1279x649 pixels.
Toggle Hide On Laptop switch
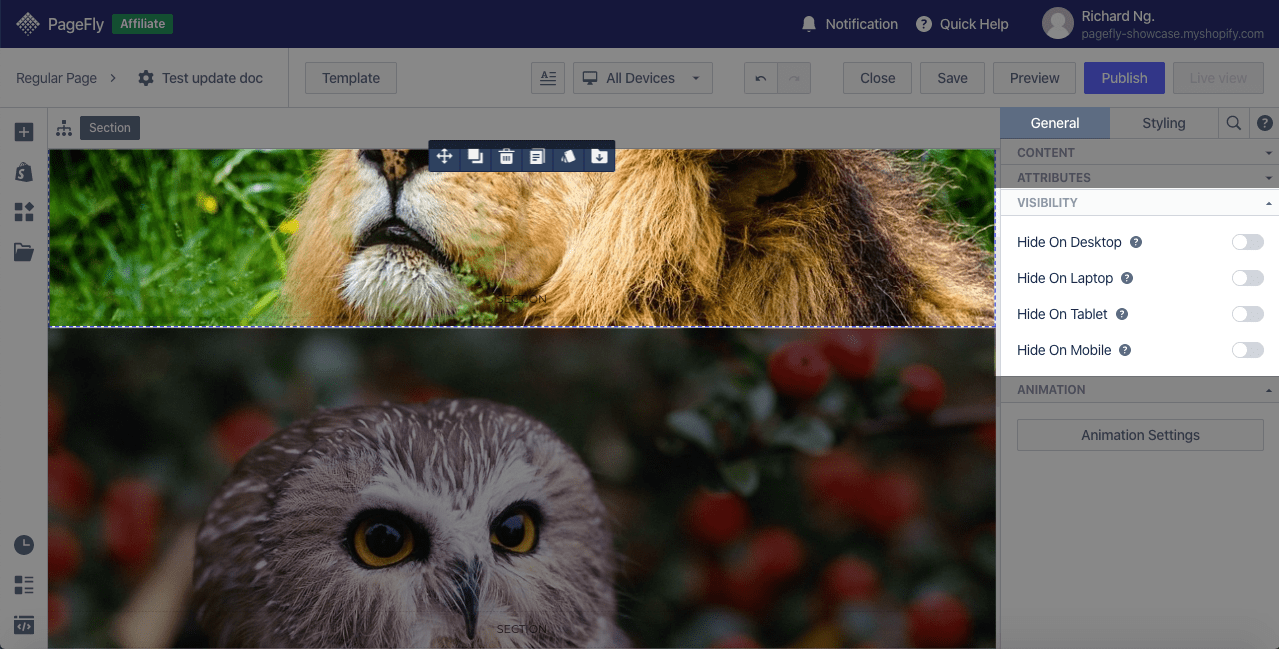(x=1247, y=278)
